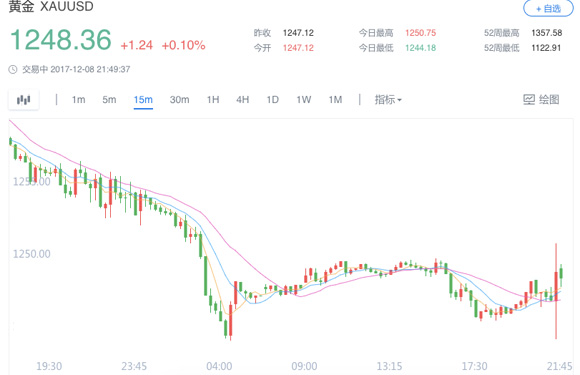This screenshot has width=580, height=375.
Task: Switch to the 1m timeframe
Action: (78, 100)
